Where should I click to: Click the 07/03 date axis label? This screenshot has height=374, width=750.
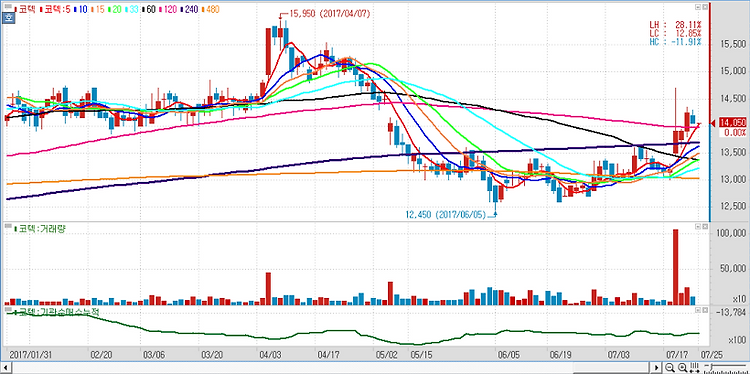coord(618,354)
